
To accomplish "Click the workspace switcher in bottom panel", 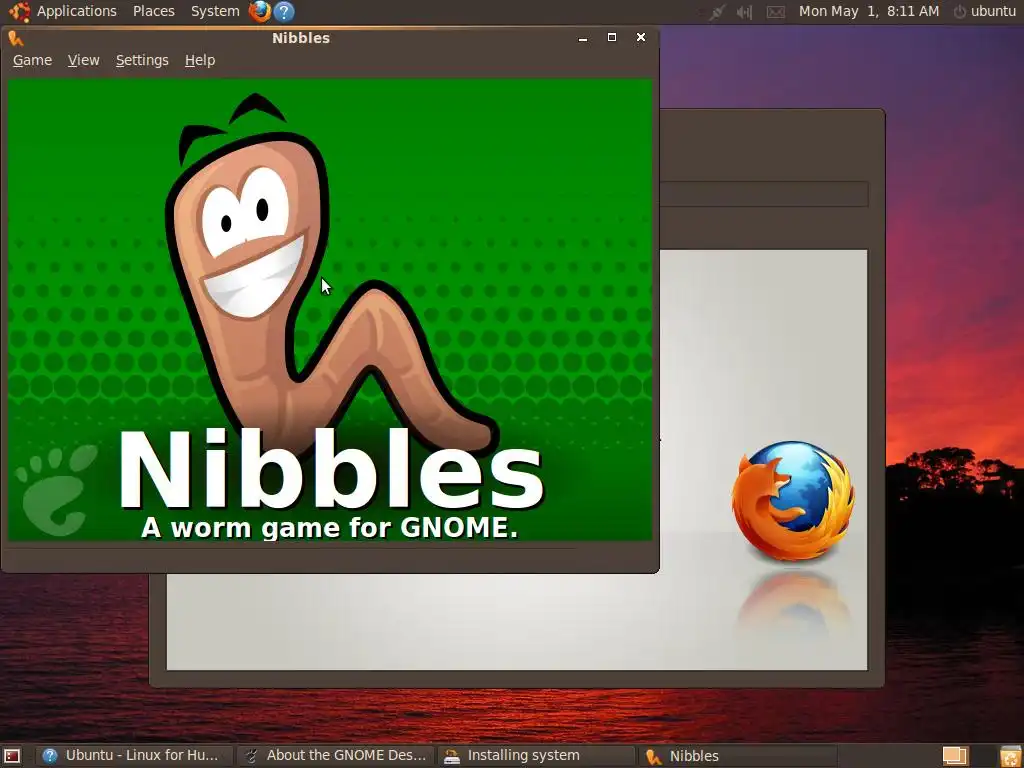I will pyautogui.click(x=955, y=756).
